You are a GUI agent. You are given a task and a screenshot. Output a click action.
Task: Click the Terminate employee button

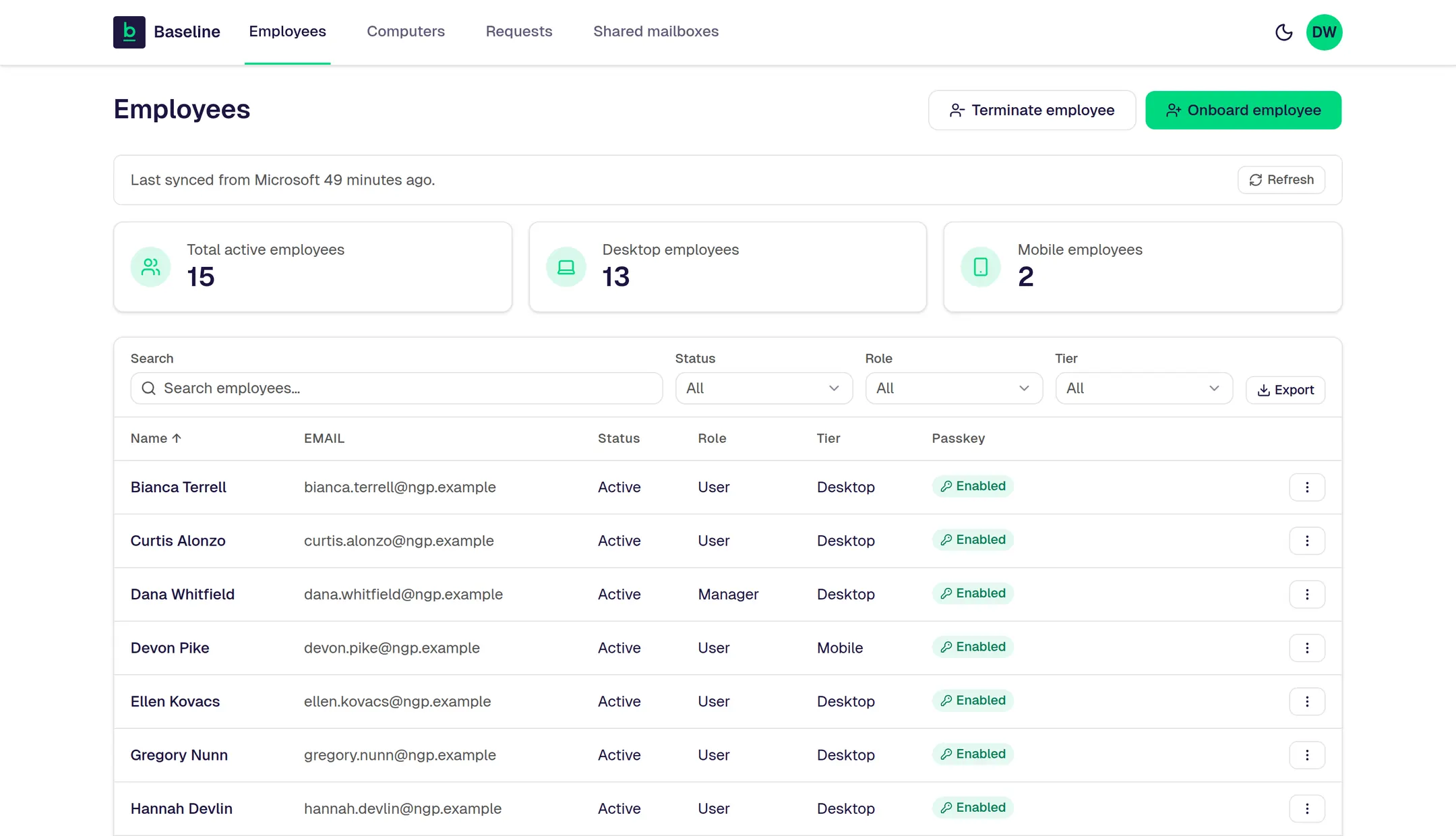1032,111
